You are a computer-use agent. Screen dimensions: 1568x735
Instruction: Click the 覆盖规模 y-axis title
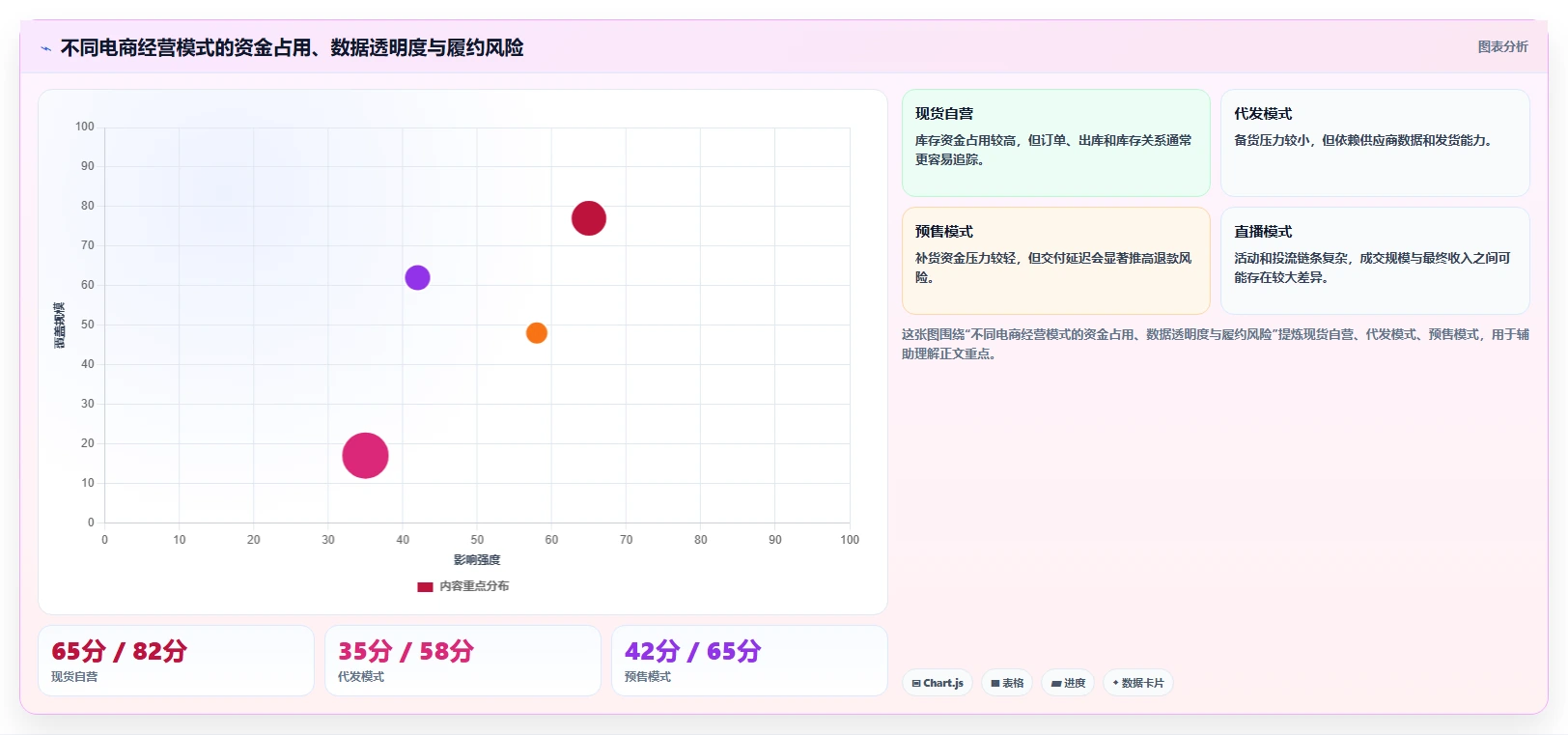(59, 325)
